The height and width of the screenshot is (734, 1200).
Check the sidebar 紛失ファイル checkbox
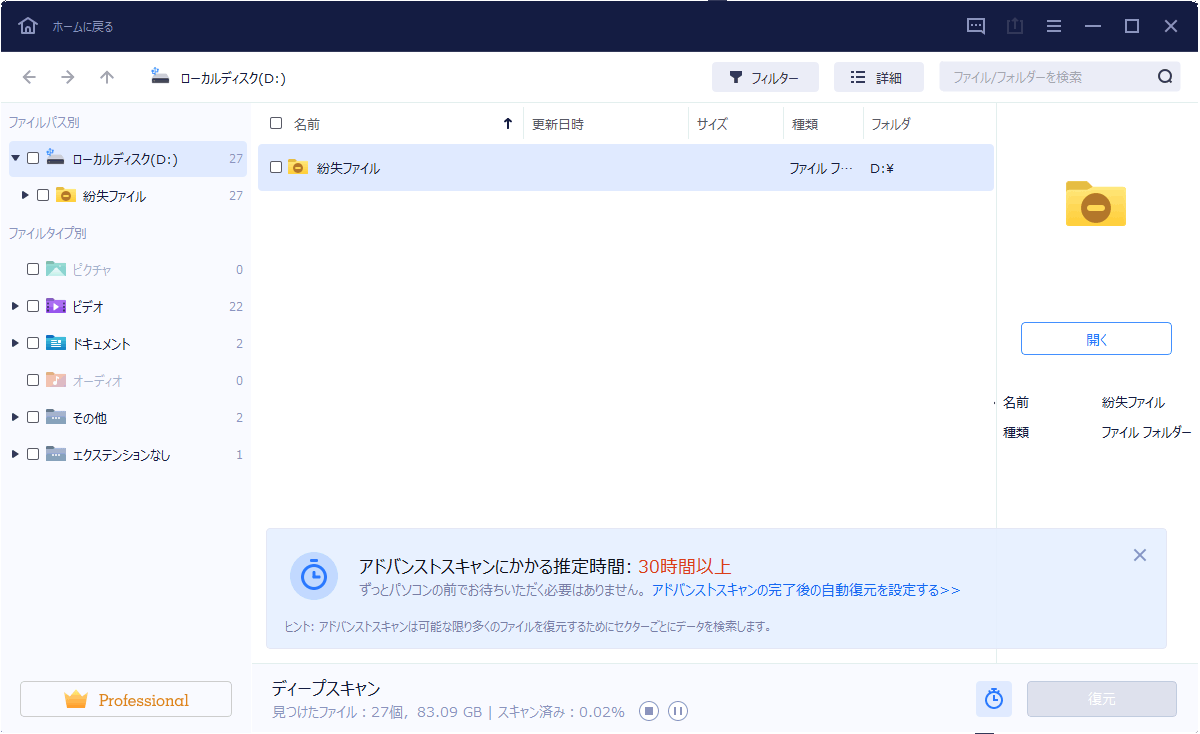43,195
